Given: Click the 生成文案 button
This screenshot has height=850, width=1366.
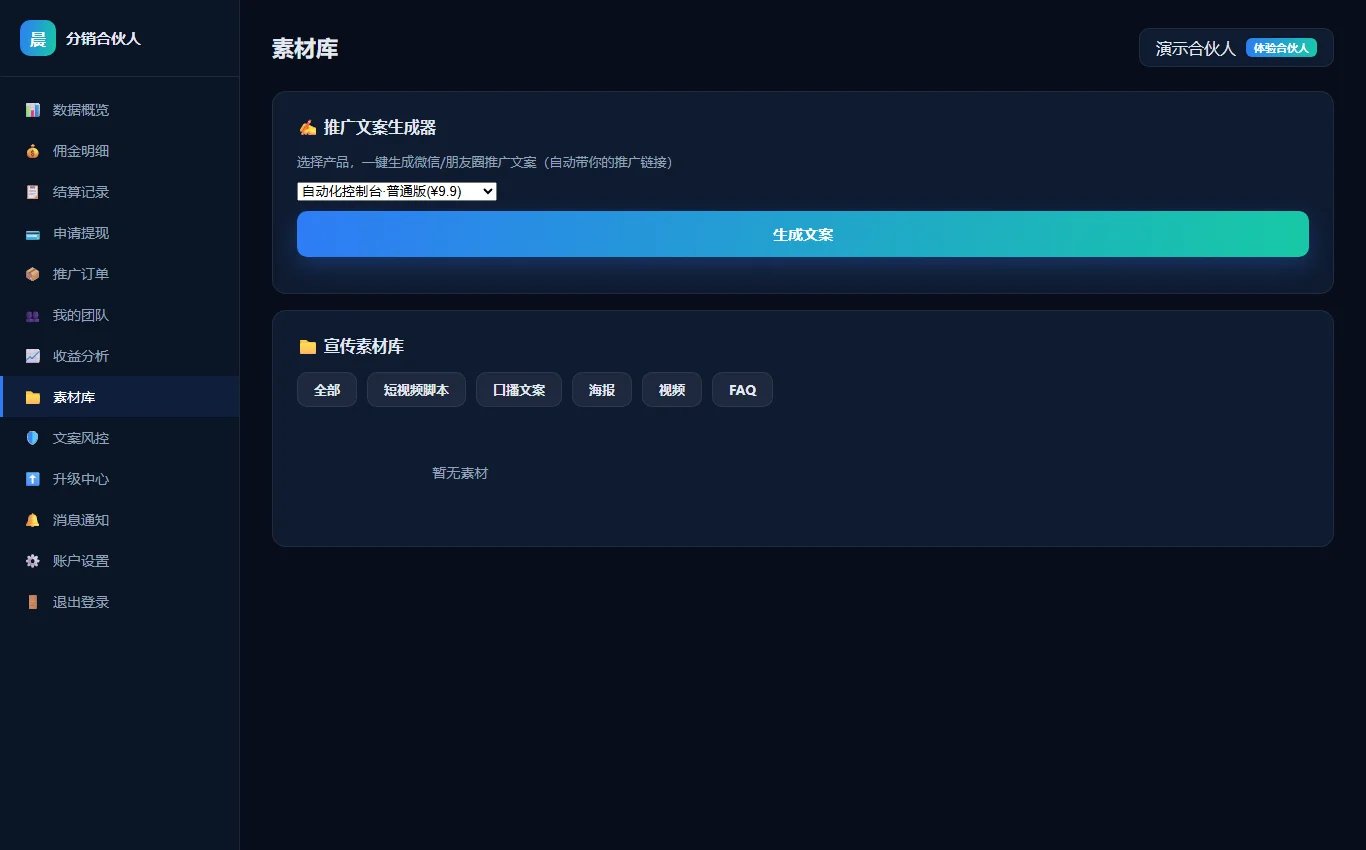Looking at the screenshot, I should 803,234.
